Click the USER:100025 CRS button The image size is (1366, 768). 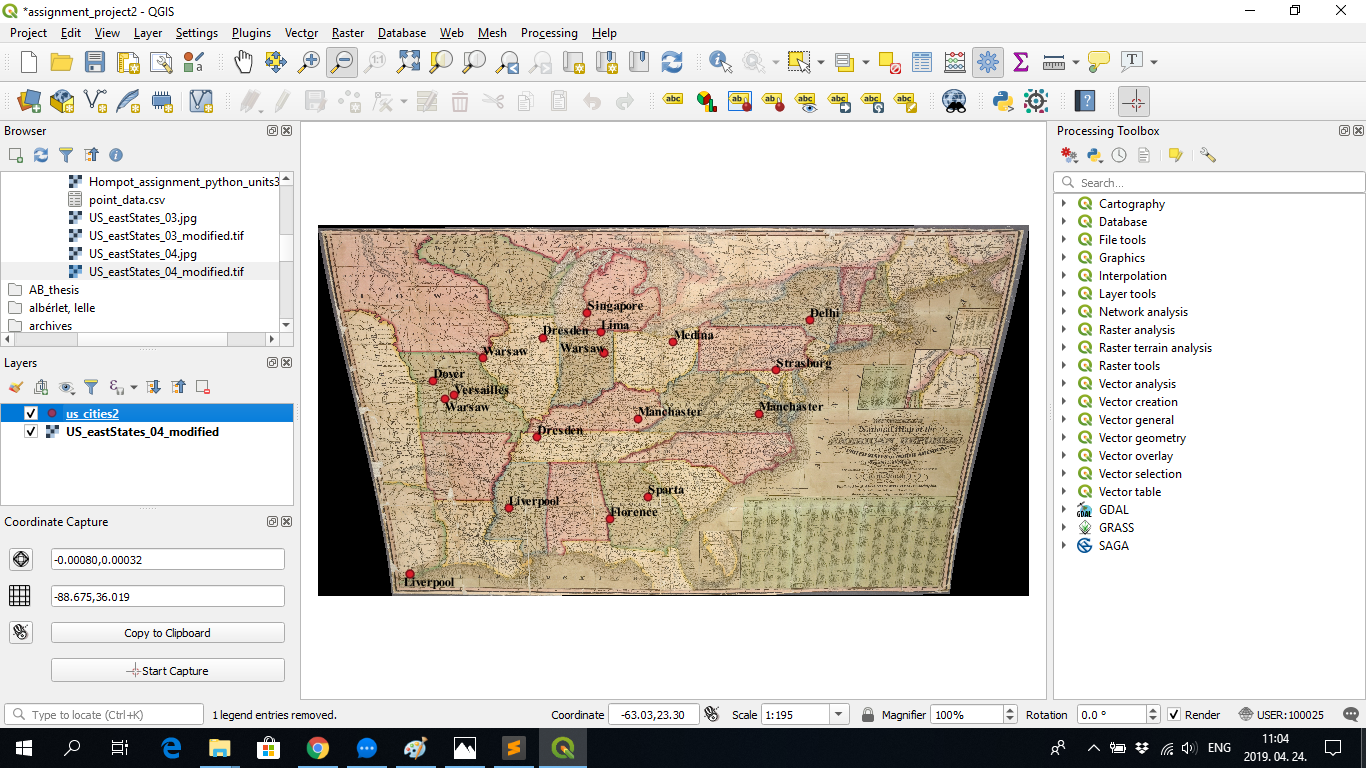coord(1281,715)
